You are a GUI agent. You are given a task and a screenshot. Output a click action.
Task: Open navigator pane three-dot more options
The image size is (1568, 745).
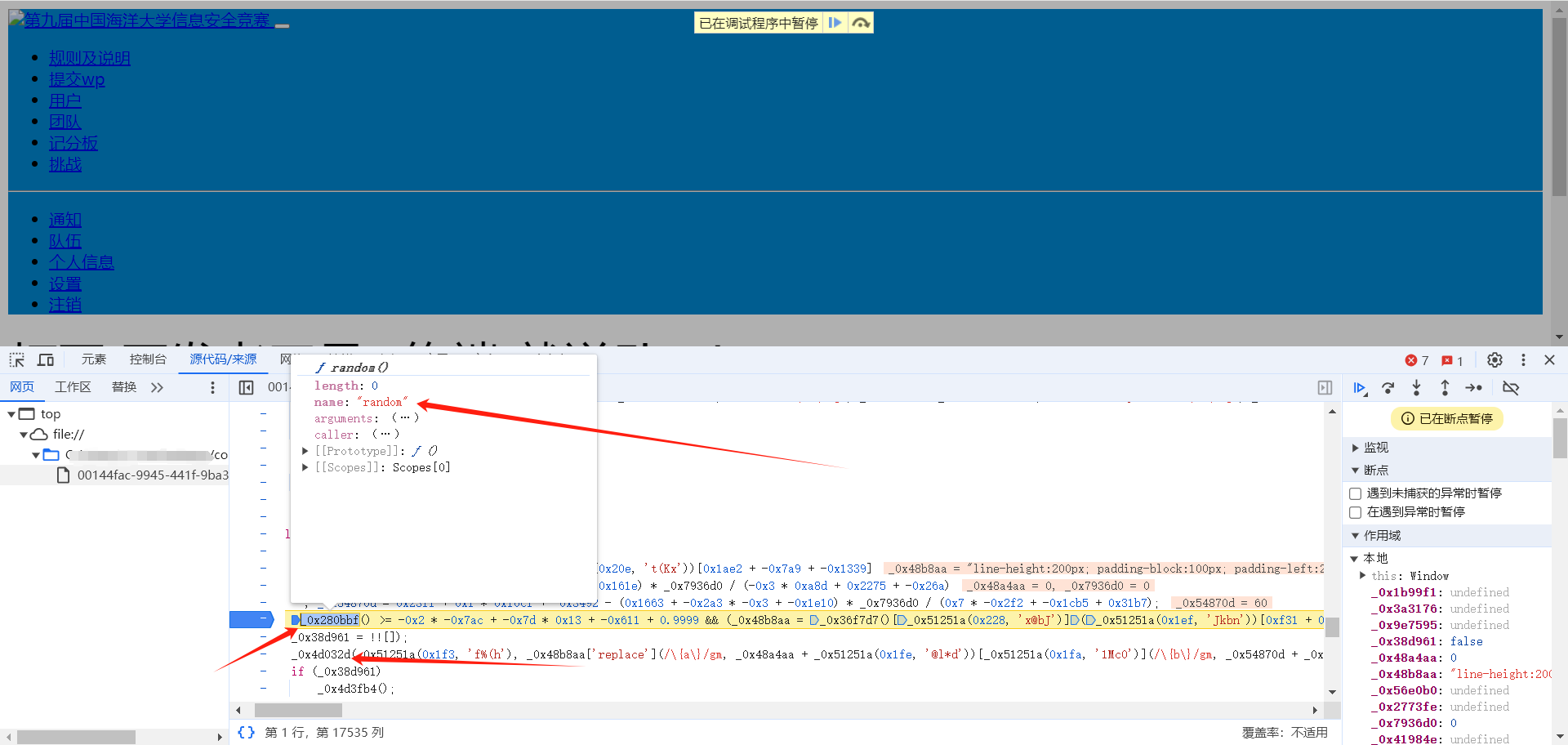coord(212,387)
